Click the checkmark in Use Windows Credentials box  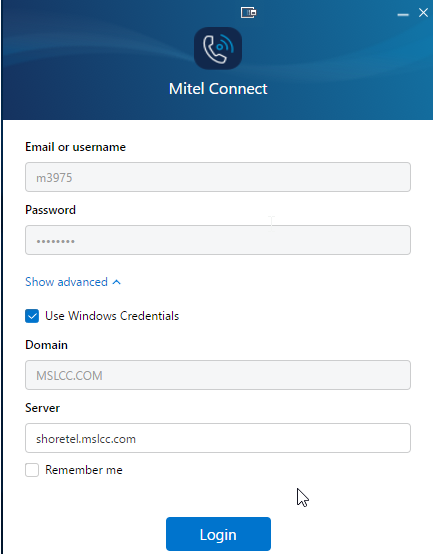click(x=32, y=316)
